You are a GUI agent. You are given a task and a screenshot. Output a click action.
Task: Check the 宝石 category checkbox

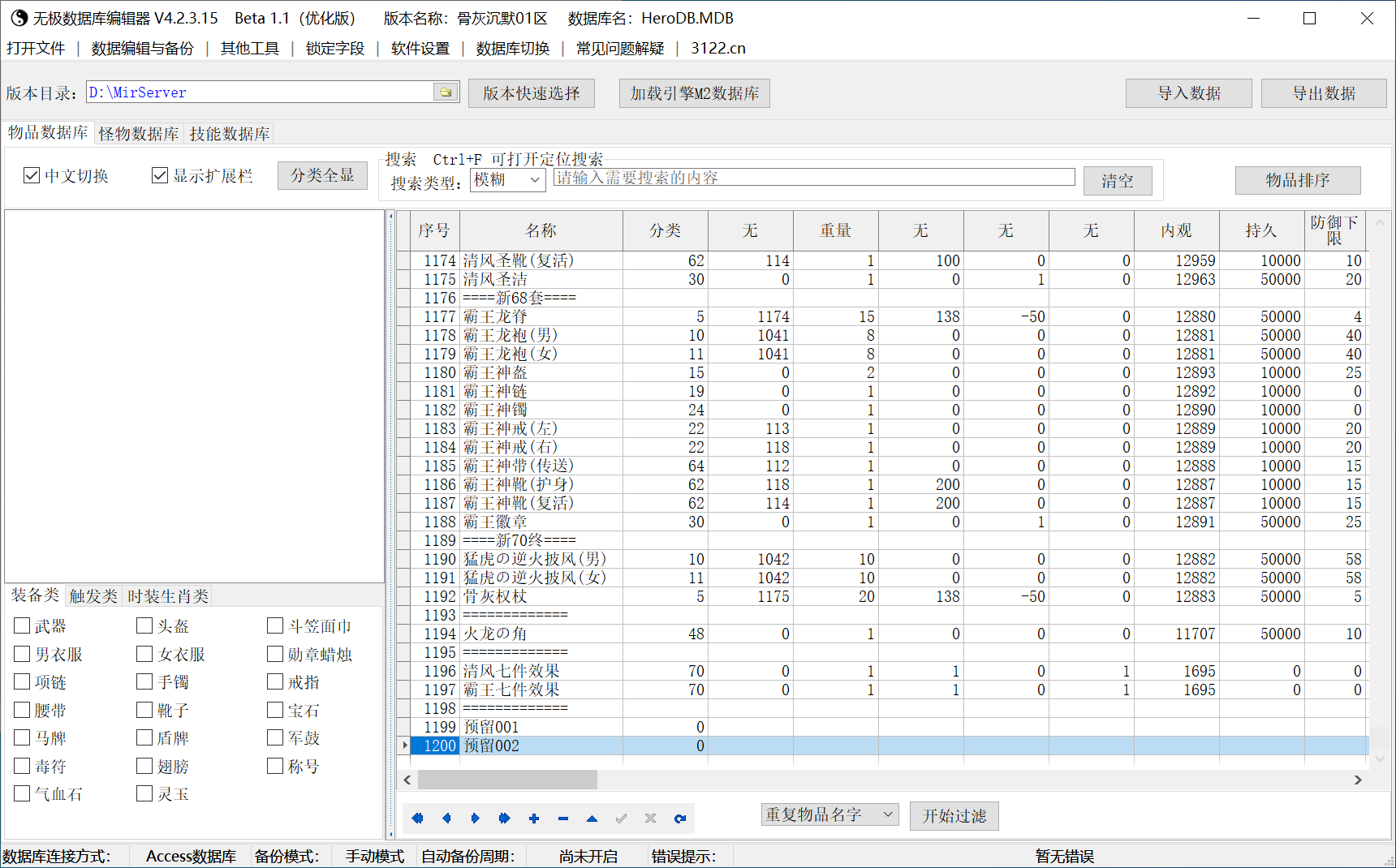coord(275,710)
